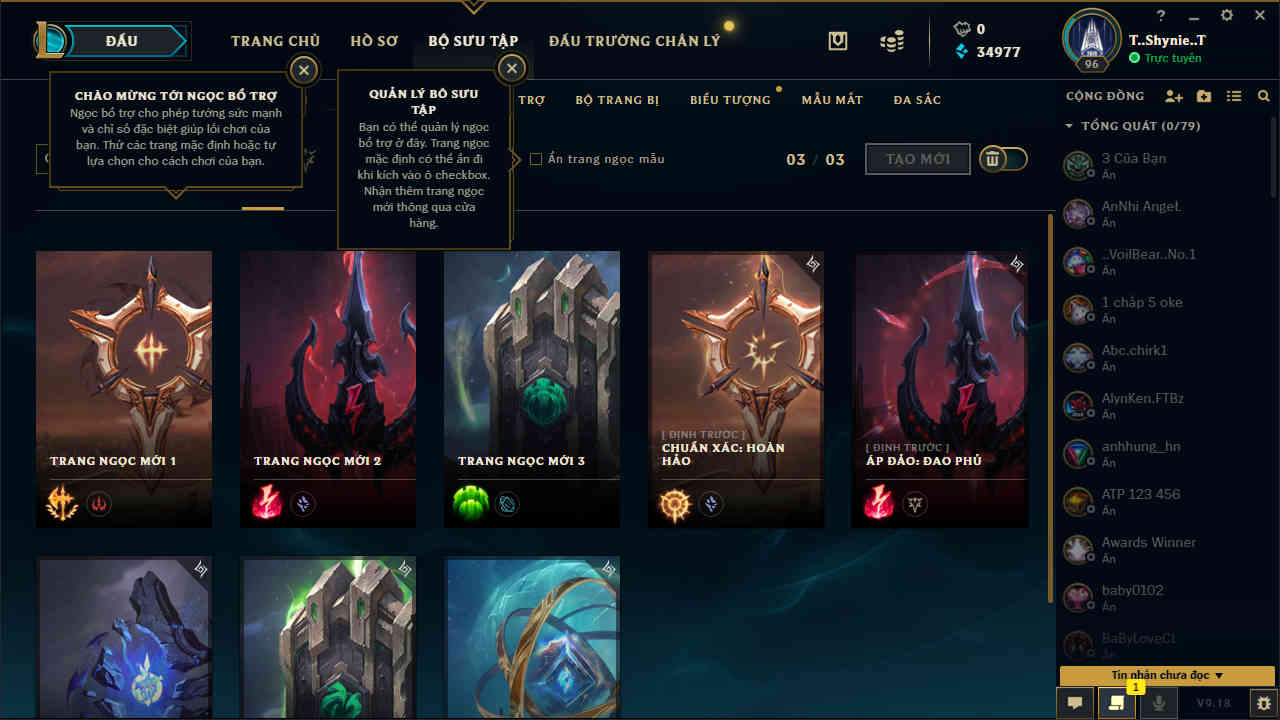
Task: Collapse the "Tổng quát (0/79)" friend group
Action: point(1069,127)
